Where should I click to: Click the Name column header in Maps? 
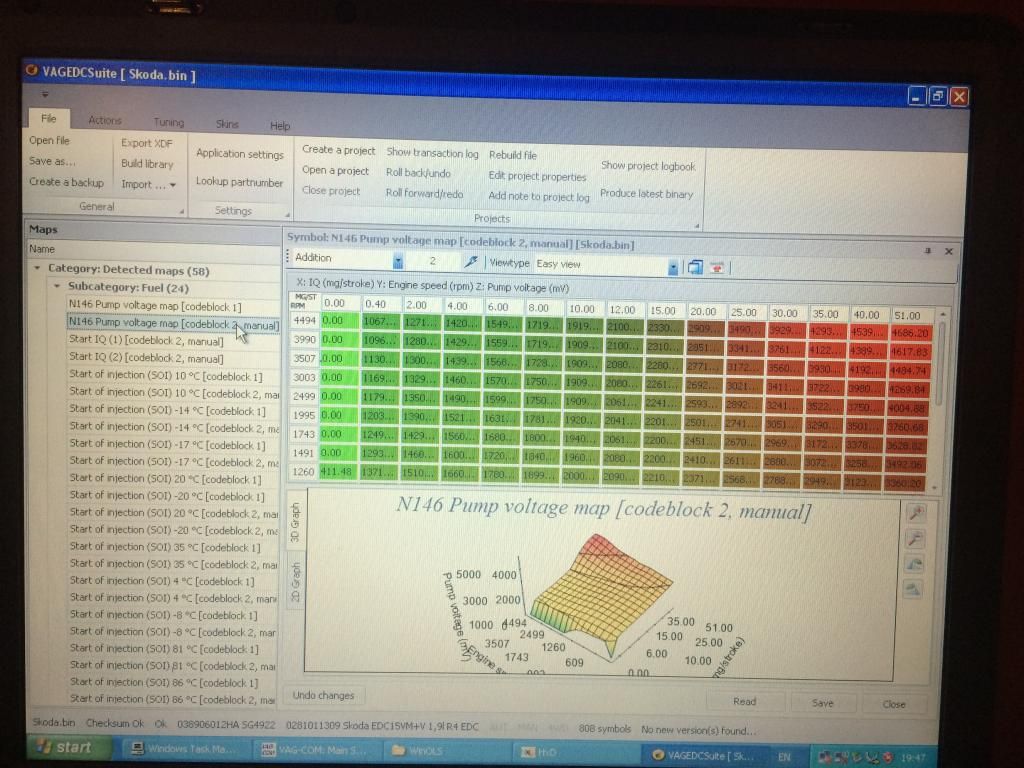pyautogui.click(x=153, y=249)
